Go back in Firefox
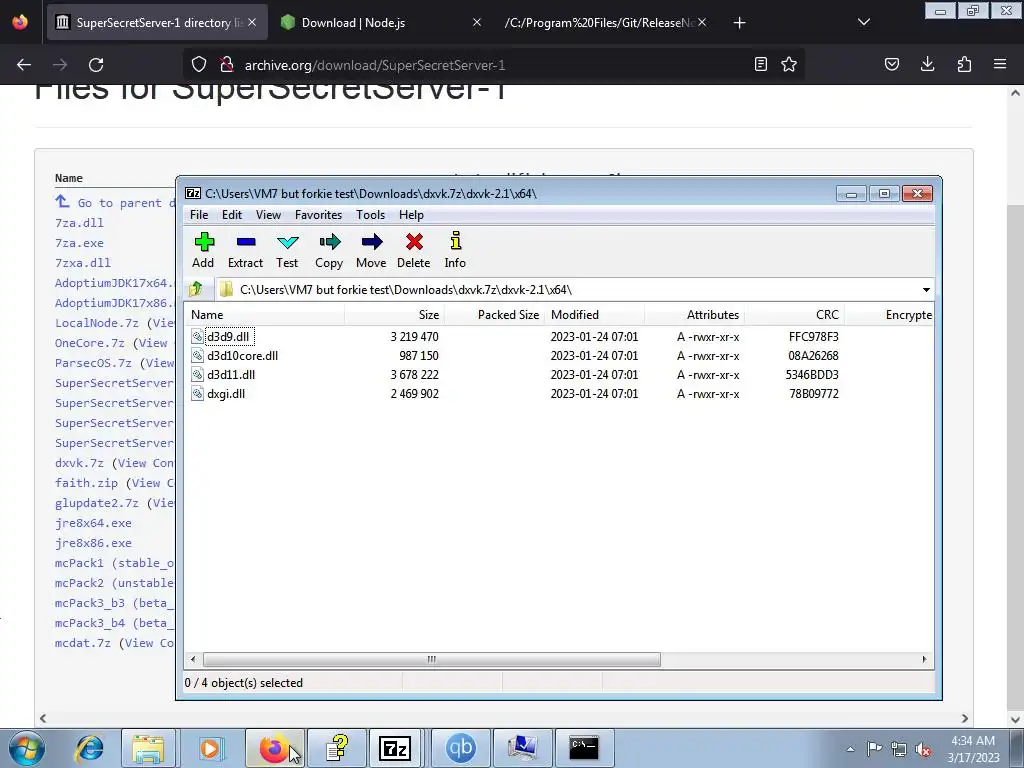The height and width of the screenshot is (768, 1024). [24, 65]
